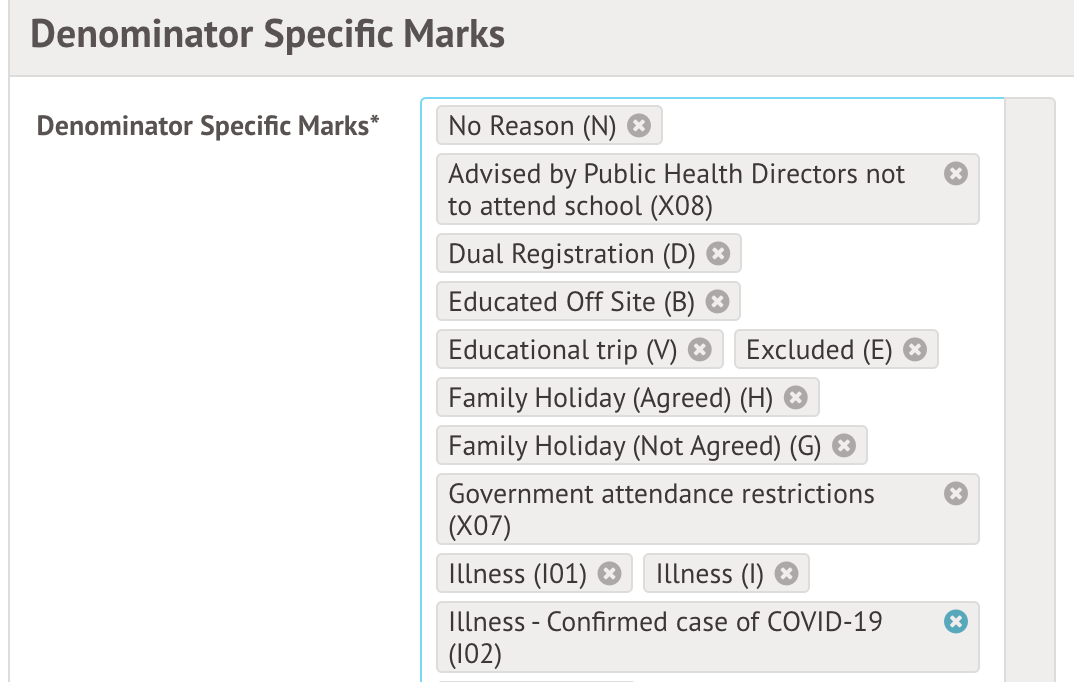Remove Government attendance restrictions (X07) tag

pos(956,494)
